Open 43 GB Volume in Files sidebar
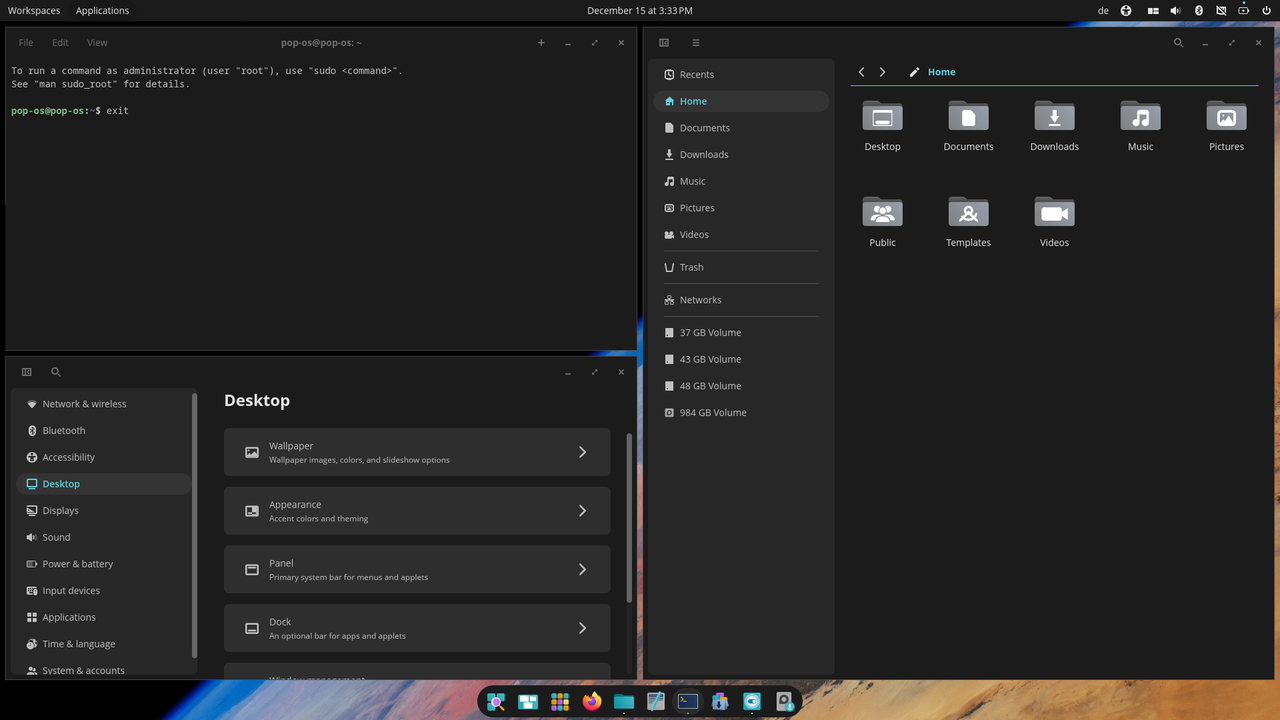This screenshot has height=720, width=1280. point(741,359)
